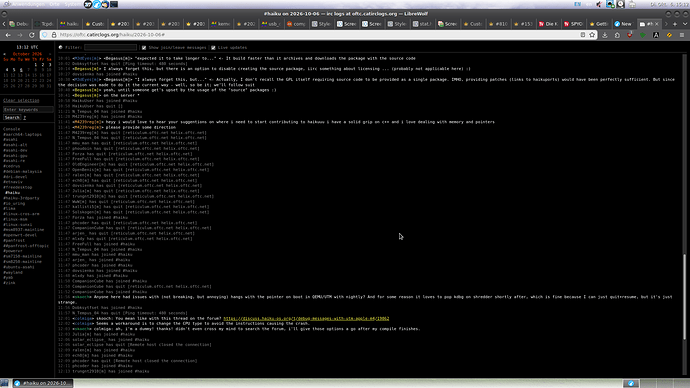The height and width of the screenshot is (388, 690).
Task: Click the Search button in sidebar
Action: (x=12, y=117)
